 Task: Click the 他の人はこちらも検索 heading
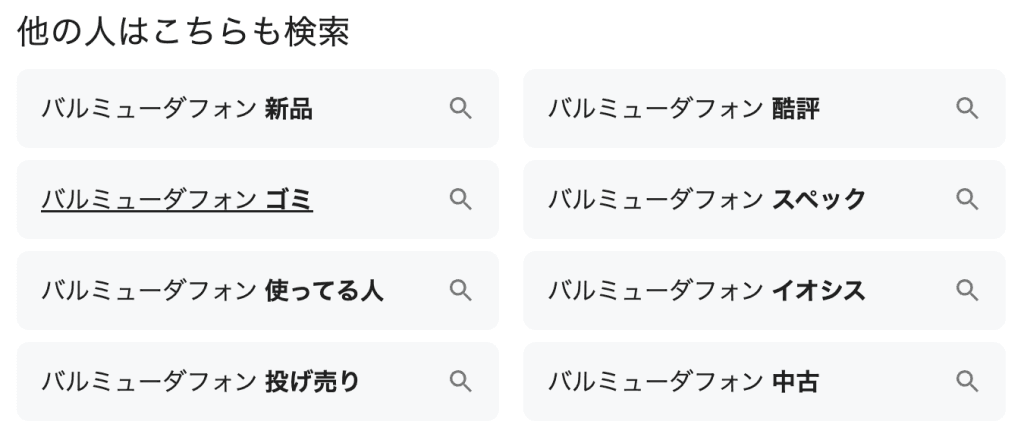[183, 32]
